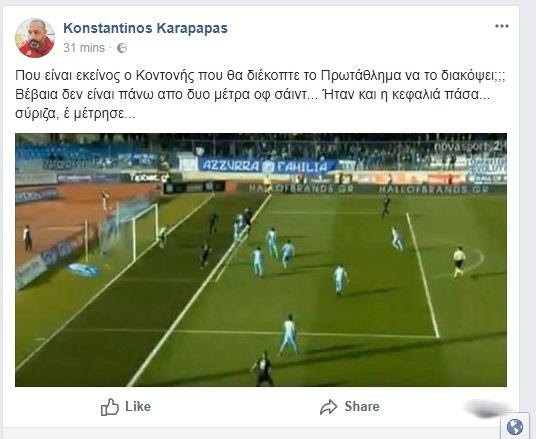Screen dimensions: 536x439
Task: Click the Share arrow icon
Action: click(329, 407)
